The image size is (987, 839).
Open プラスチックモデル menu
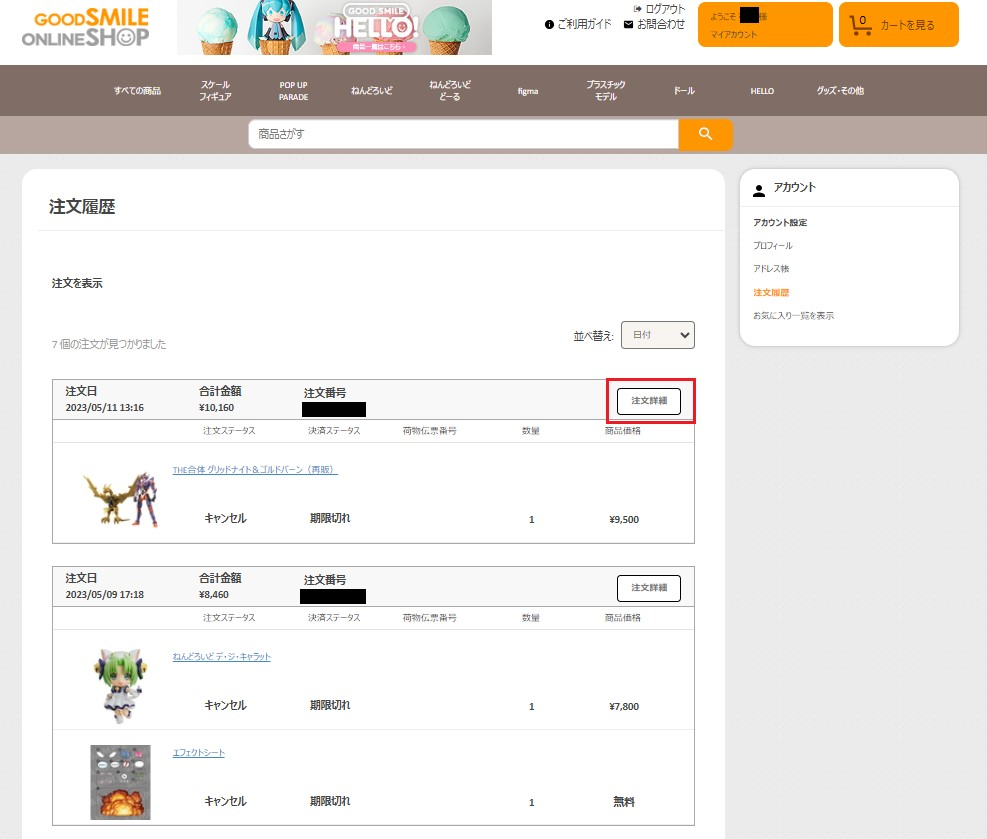[606, 91]
